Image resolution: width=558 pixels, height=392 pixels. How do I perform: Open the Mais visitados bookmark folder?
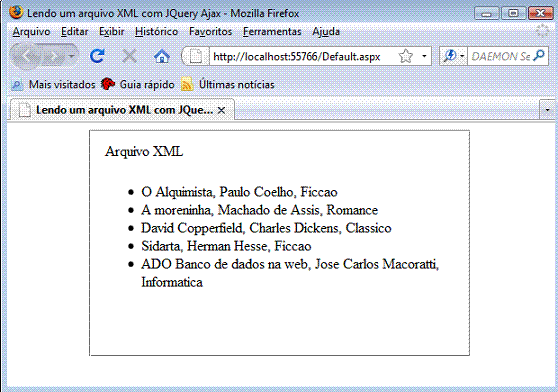(x=53, y=85)
